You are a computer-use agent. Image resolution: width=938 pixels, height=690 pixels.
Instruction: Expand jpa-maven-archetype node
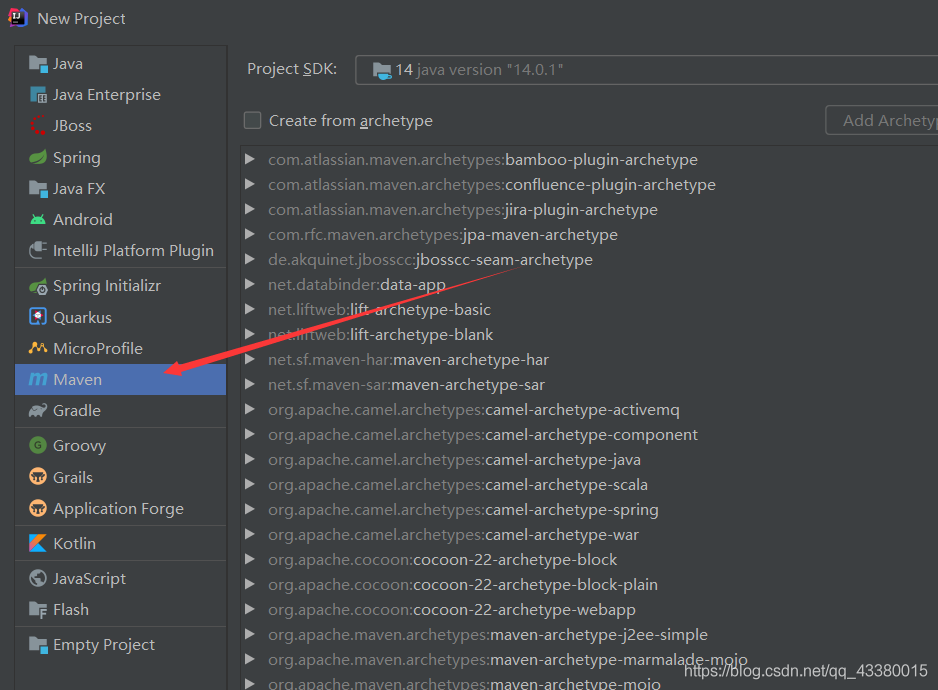[250, 234]
